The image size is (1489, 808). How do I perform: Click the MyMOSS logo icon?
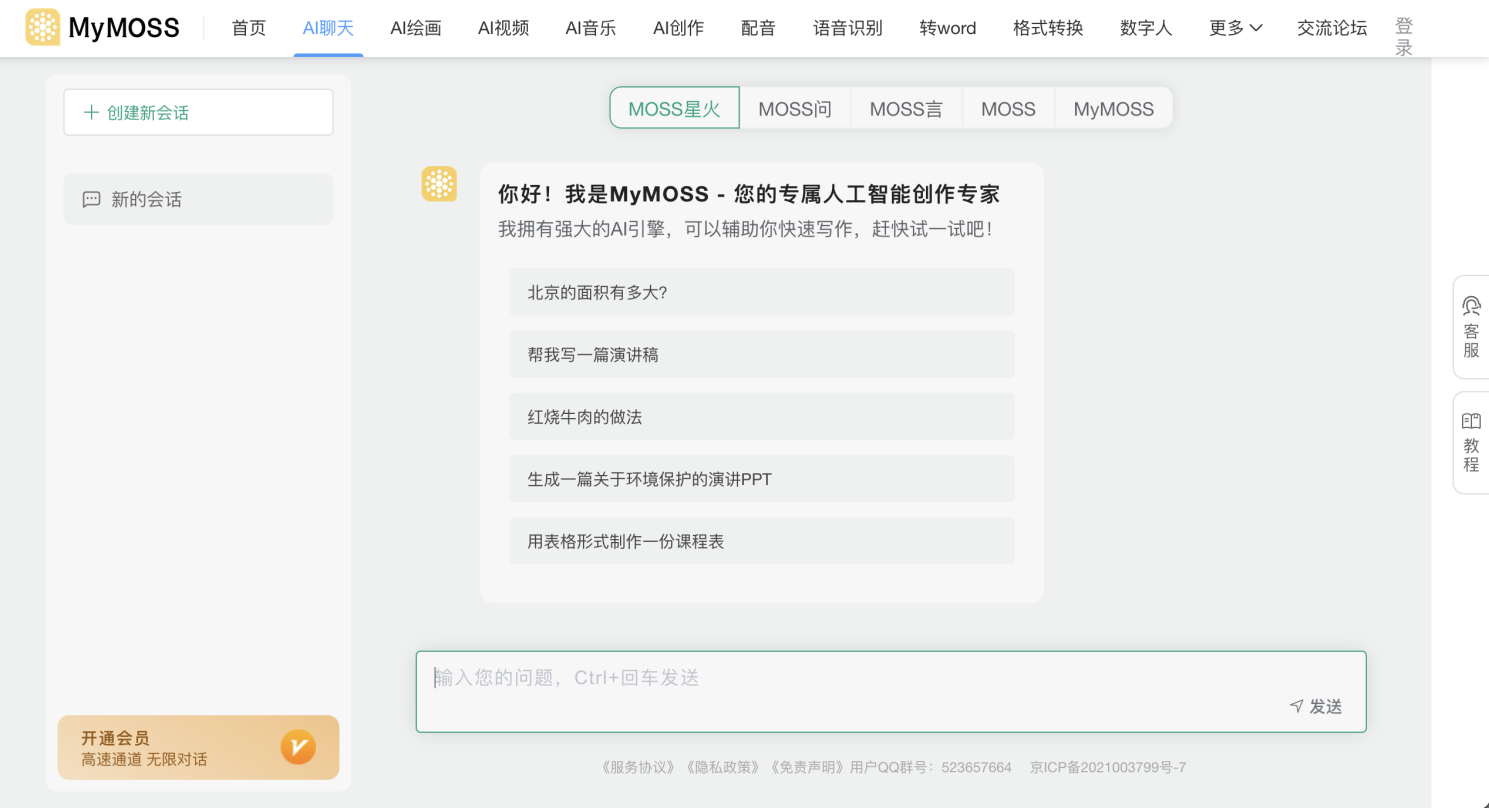coord(43,27)
